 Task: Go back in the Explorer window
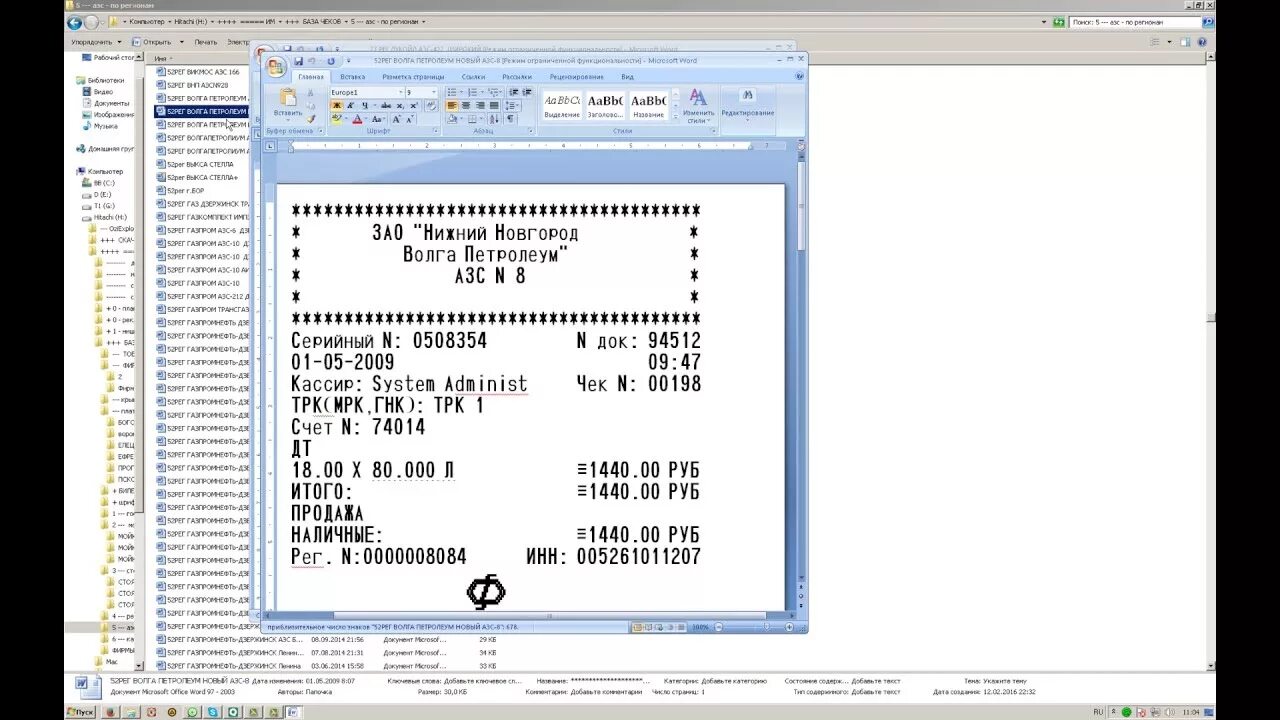point(76,22)
